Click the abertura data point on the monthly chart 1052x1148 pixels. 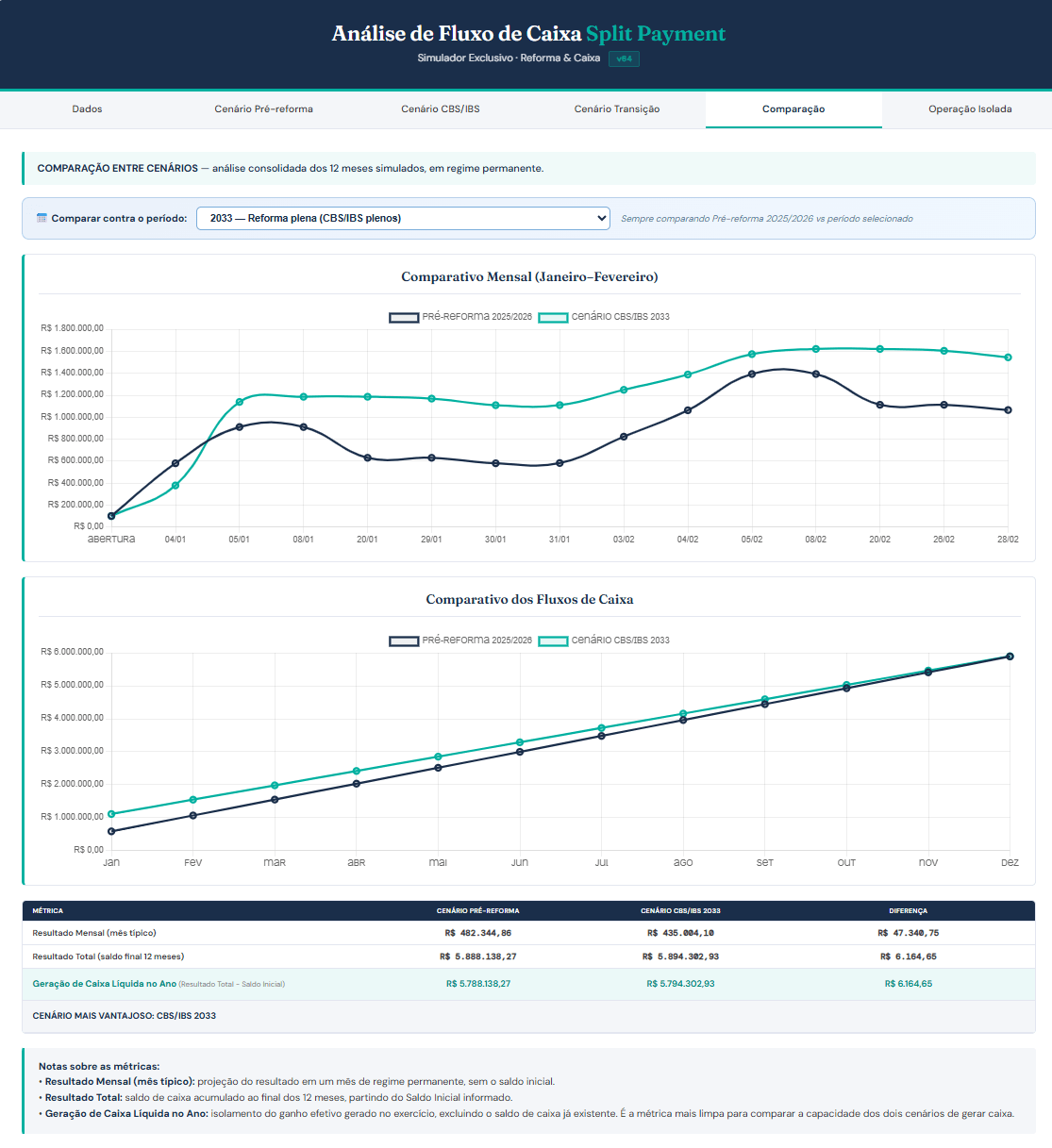(x=111, y=516)
